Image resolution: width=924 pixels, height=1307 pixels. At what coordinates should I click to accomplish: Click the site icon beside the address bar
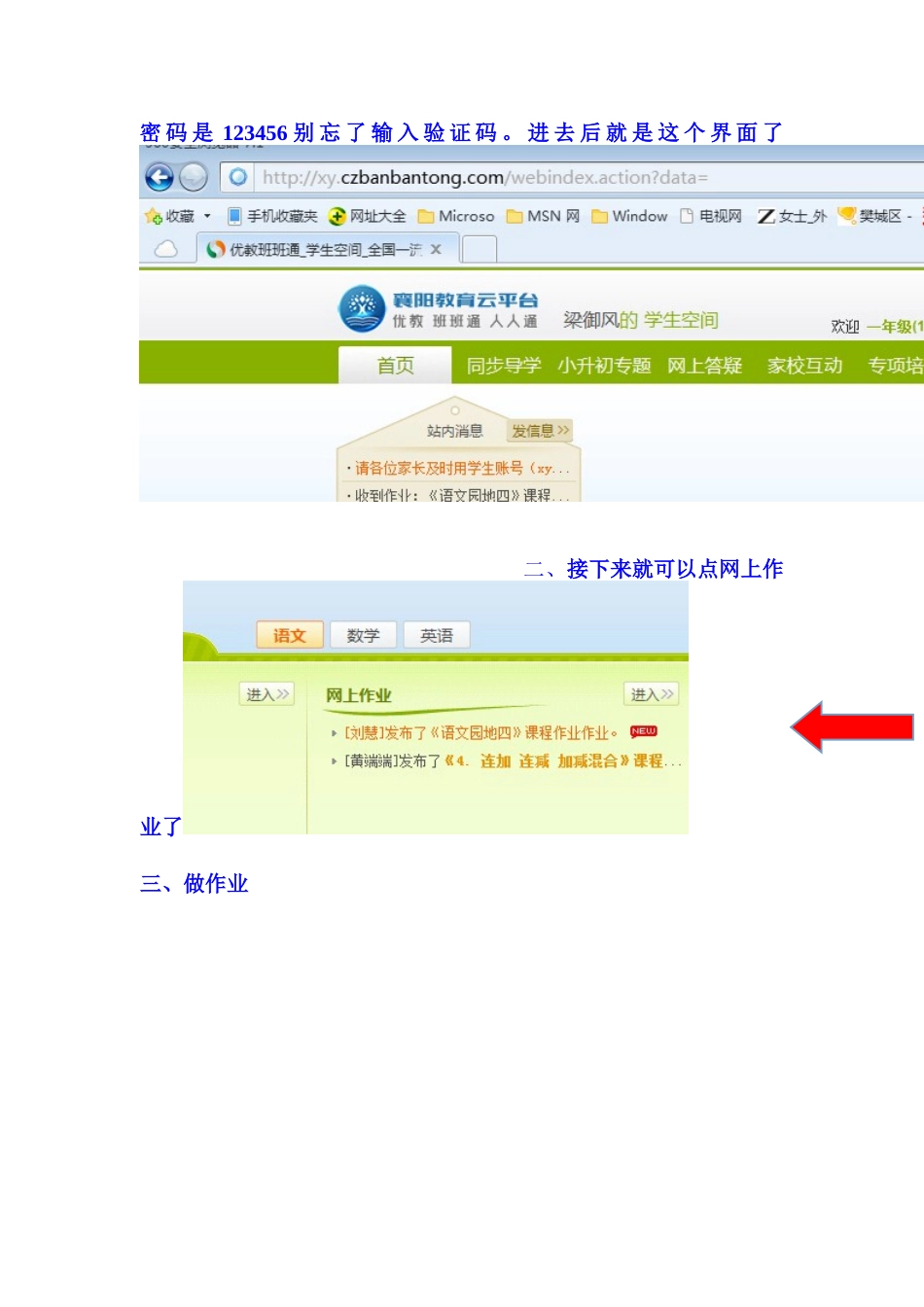[x=237, y=177]
